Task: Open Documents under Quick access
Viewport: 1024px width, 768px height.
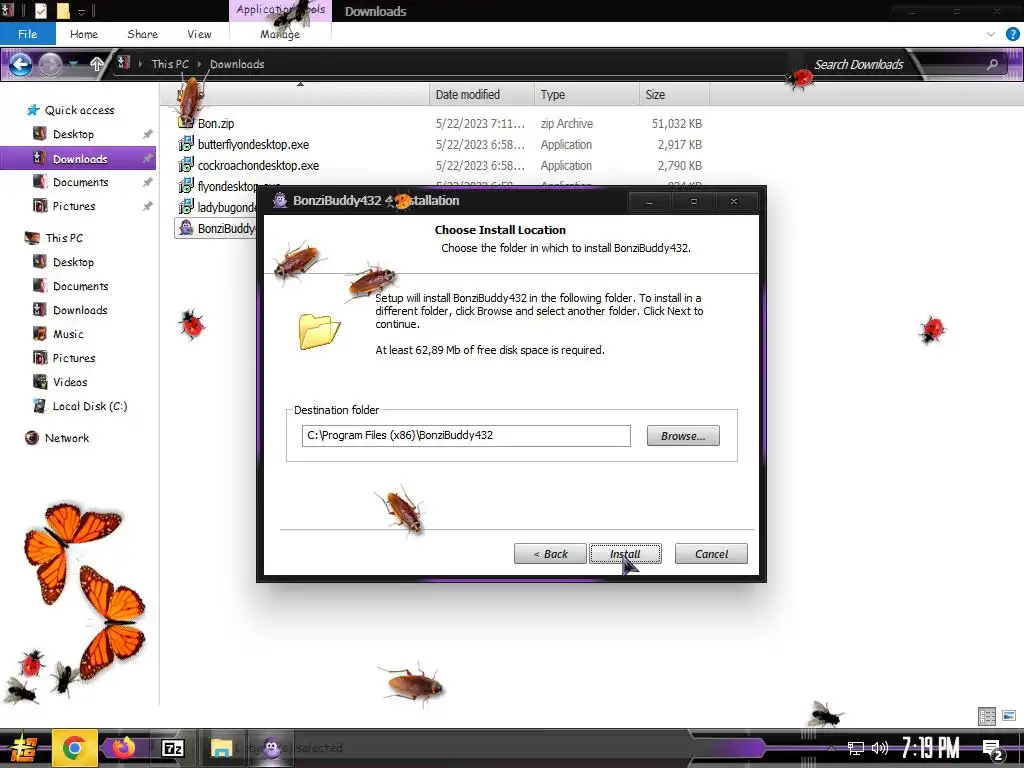Action: [x=80, y=182]
